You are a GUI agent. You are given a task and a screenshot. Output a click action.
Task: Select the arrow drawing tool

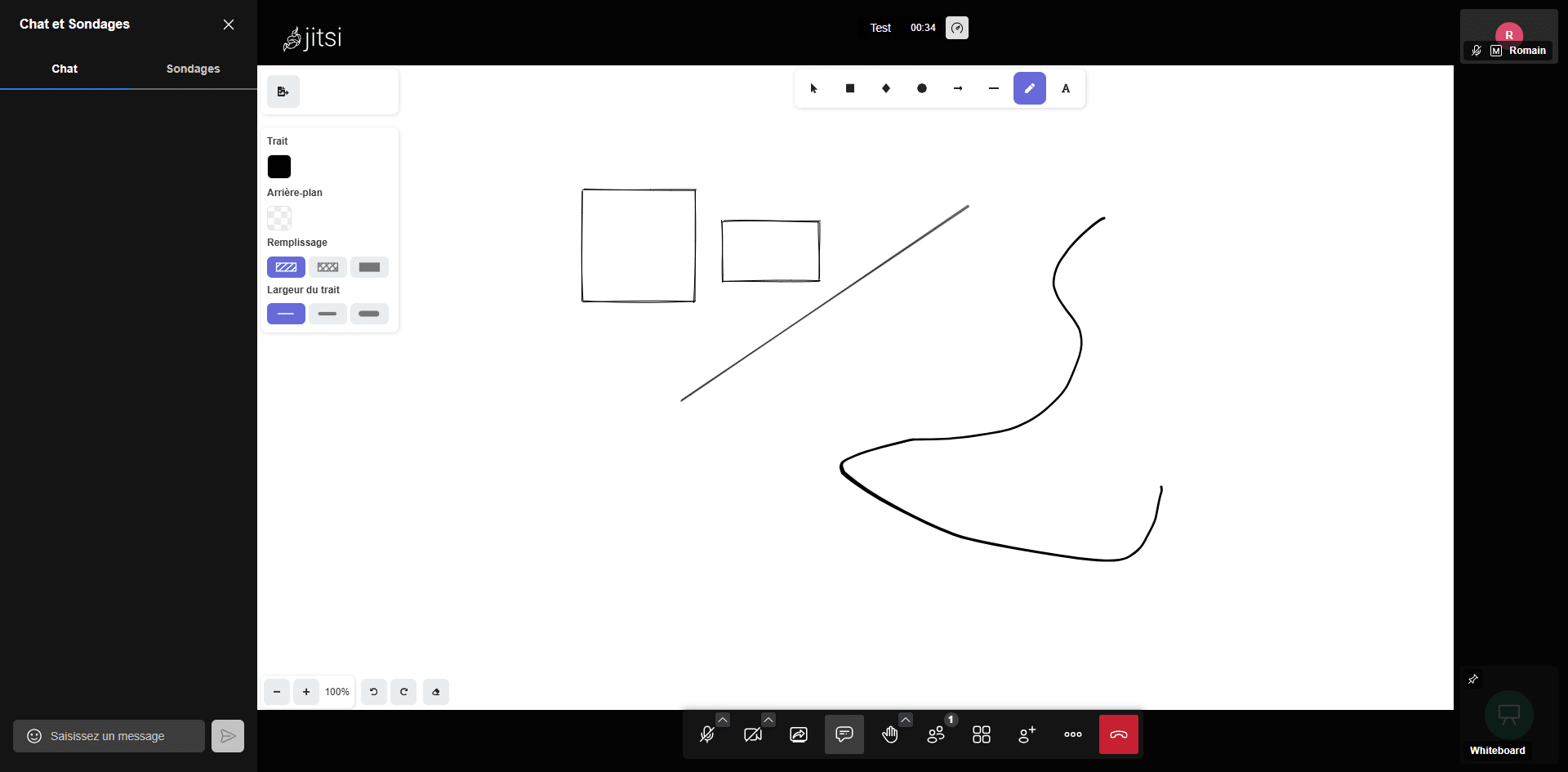(x=958, y=88)
